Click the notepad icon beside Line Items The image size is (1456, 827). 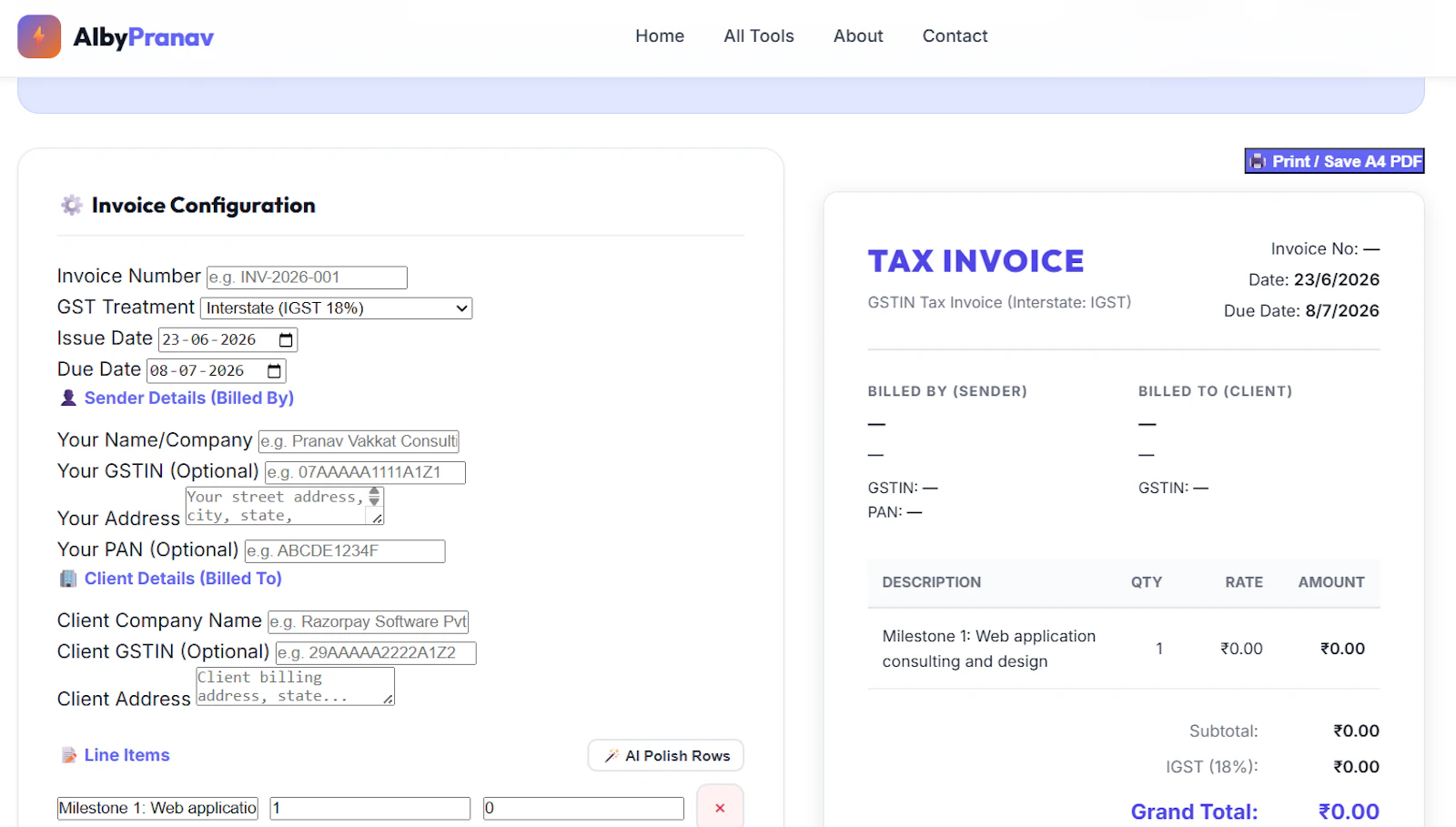(x=68, y=755)
